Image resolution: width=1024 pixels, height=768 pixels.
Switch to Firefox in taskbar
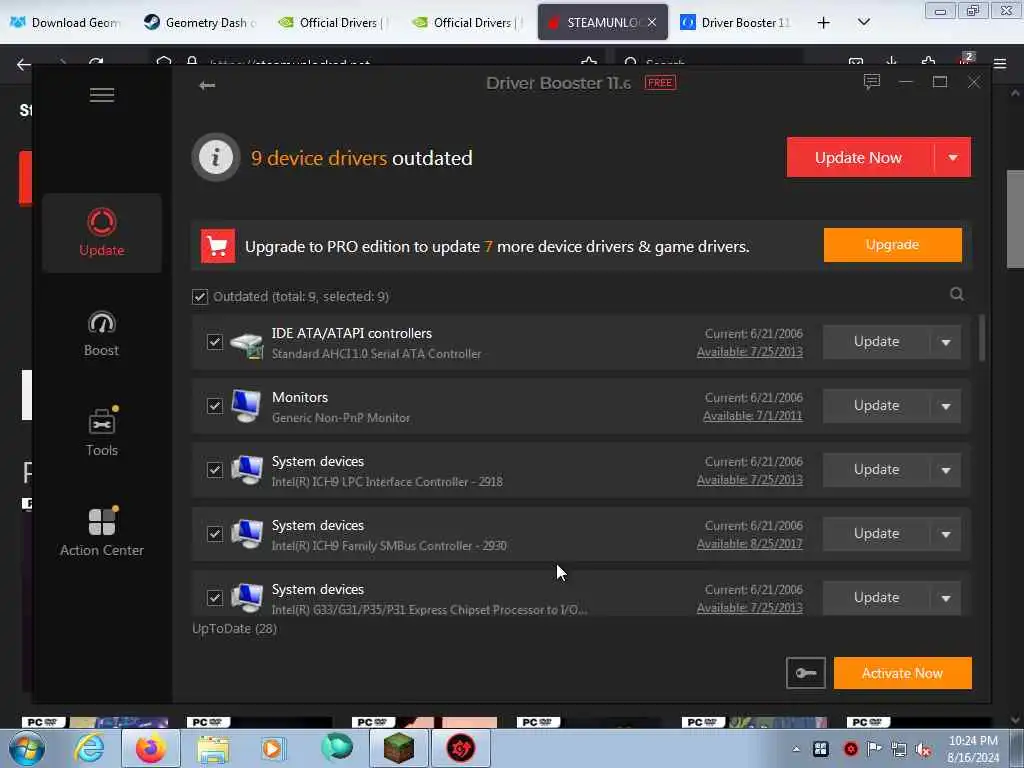pyautogui.click(x=151, y=748)
